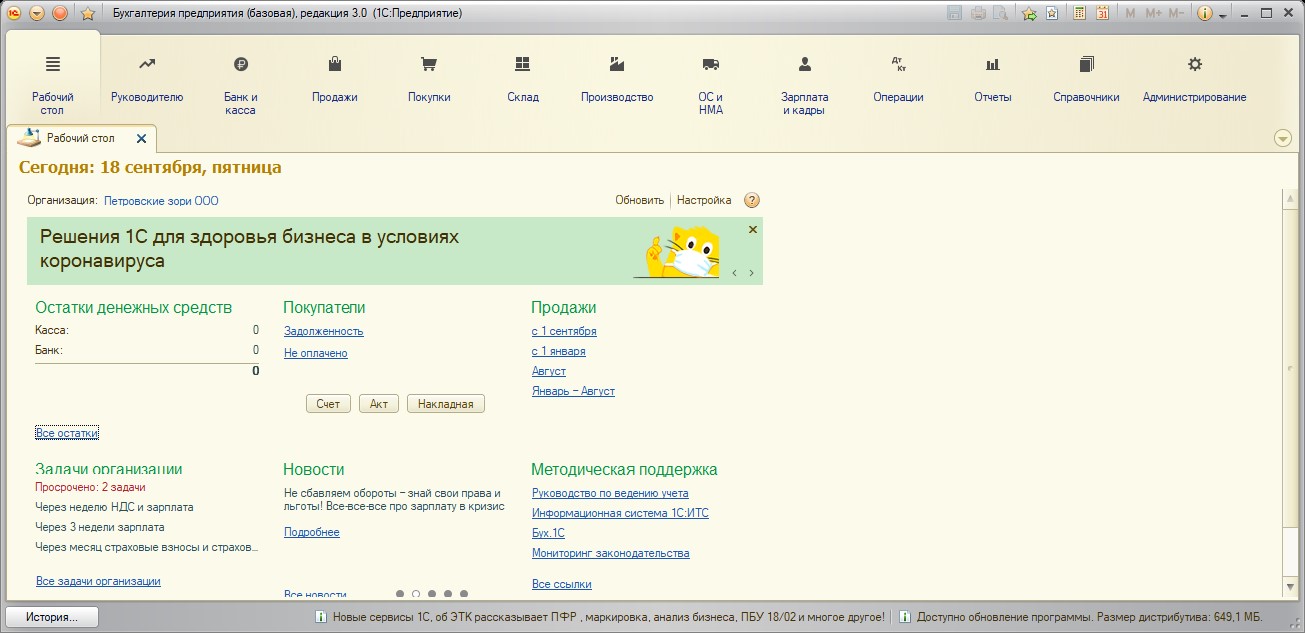Open the Администрирование gear section

tap(1195, 80)
